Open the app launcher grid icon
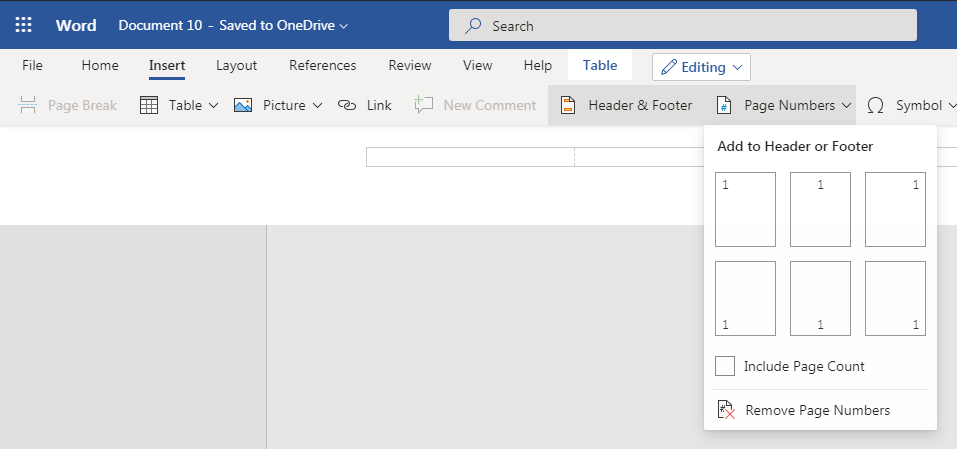 coord(23,25)
